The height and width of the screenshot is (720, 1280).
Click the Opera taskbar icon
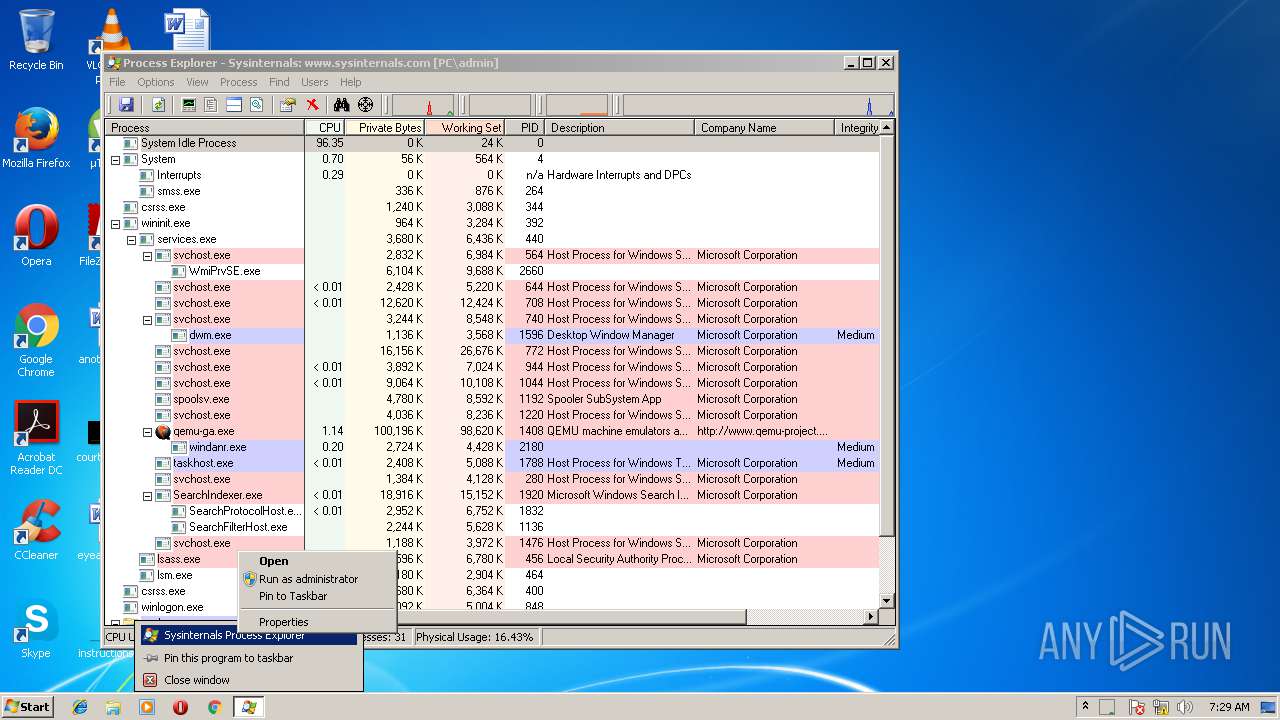(x=181, y=707)
